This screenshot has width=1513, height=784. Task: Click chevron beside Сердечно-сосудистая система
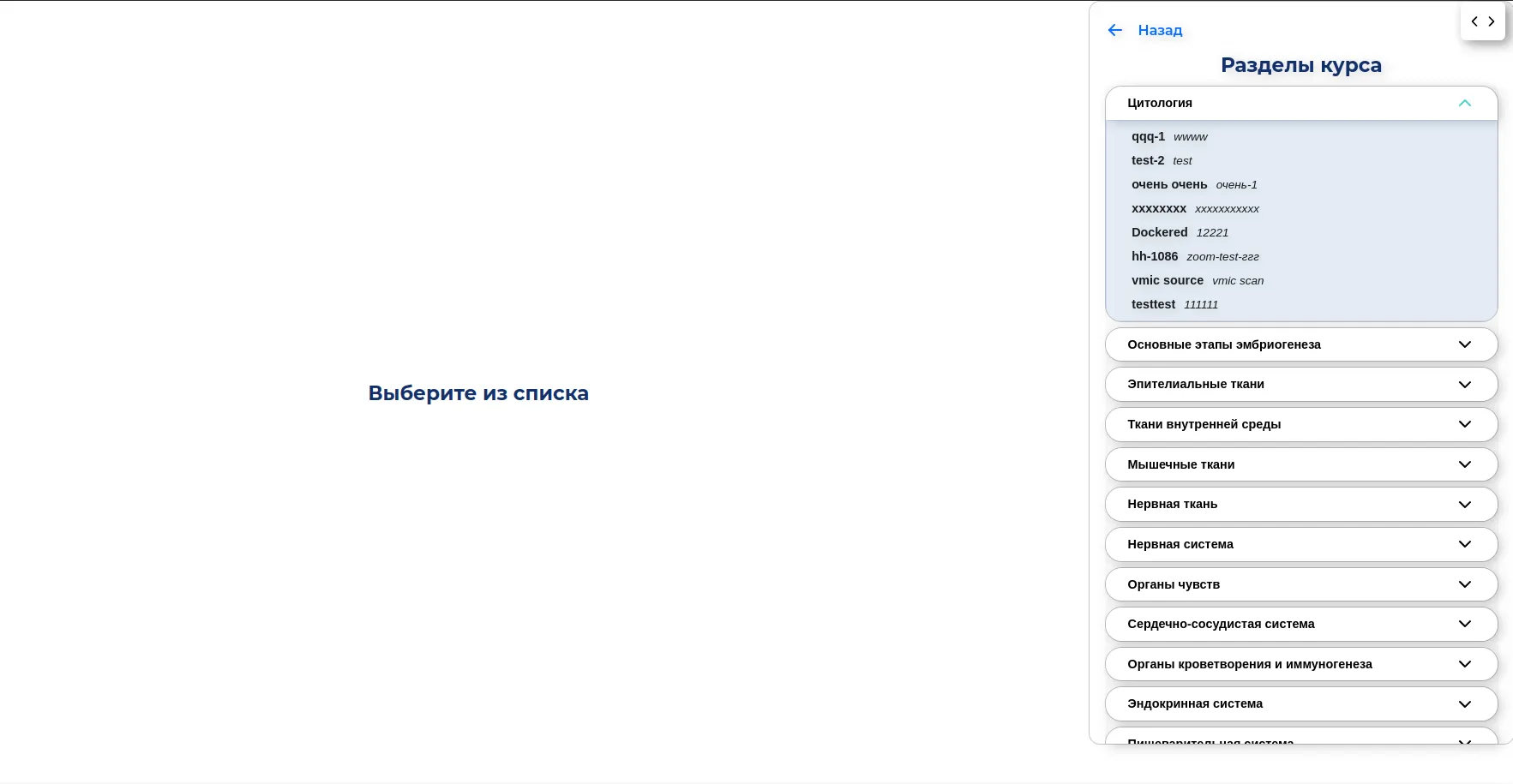pyautogui.click(x=1464, y=624)
